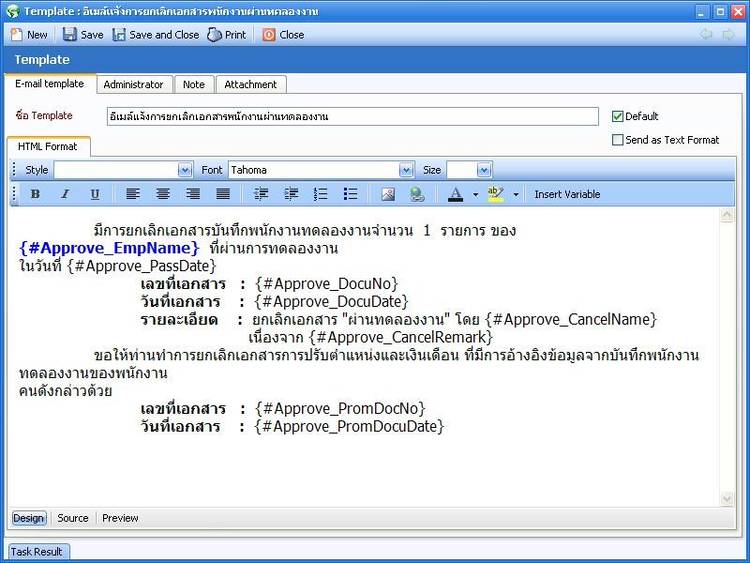The height and width of the screenshot is (563, 750).
Task: Insert a bulleted list
Action: pos(351,194)
